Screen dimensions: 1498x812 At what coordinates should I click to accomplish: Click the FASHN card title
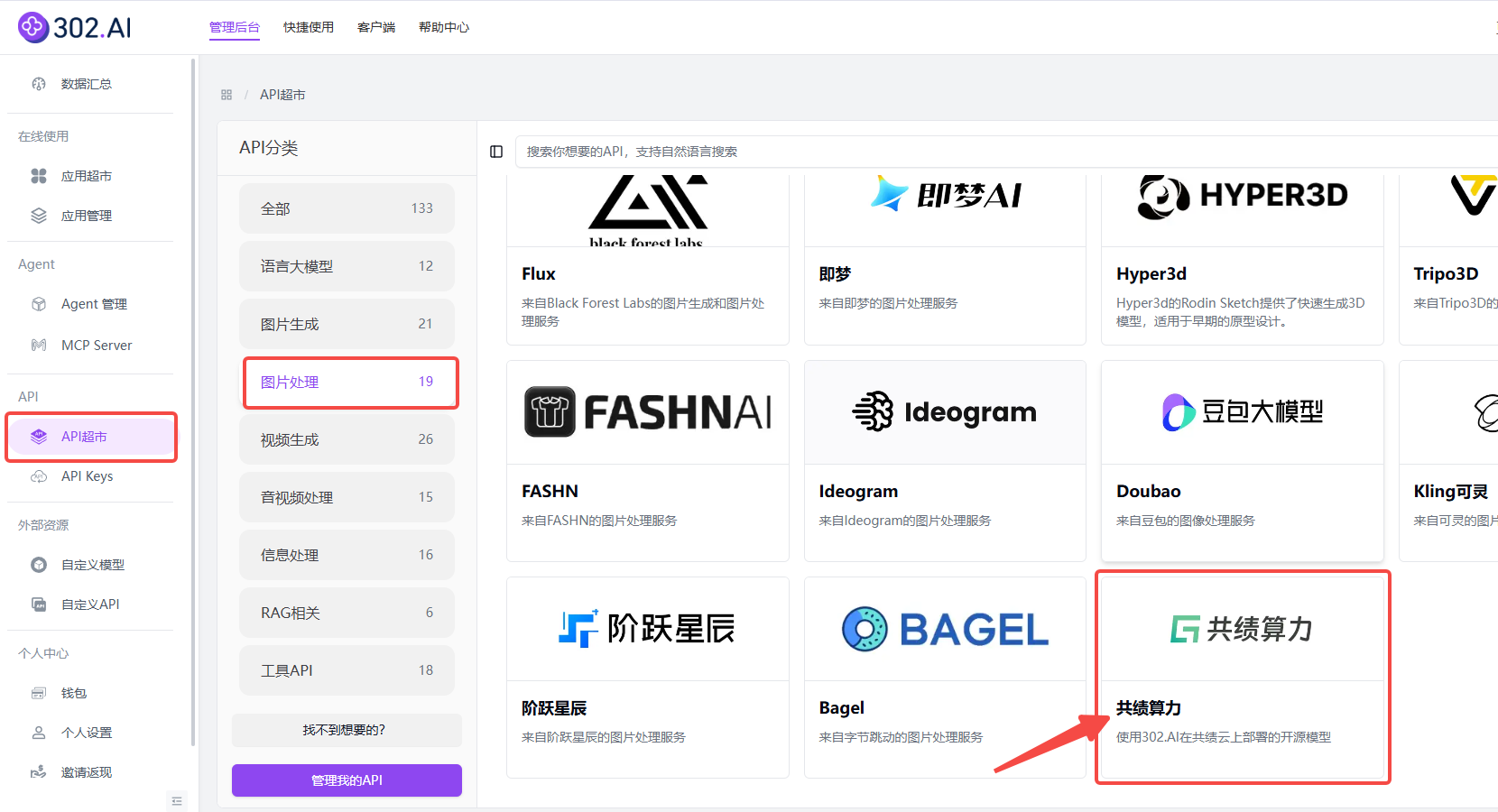click(x=550, y=492)
